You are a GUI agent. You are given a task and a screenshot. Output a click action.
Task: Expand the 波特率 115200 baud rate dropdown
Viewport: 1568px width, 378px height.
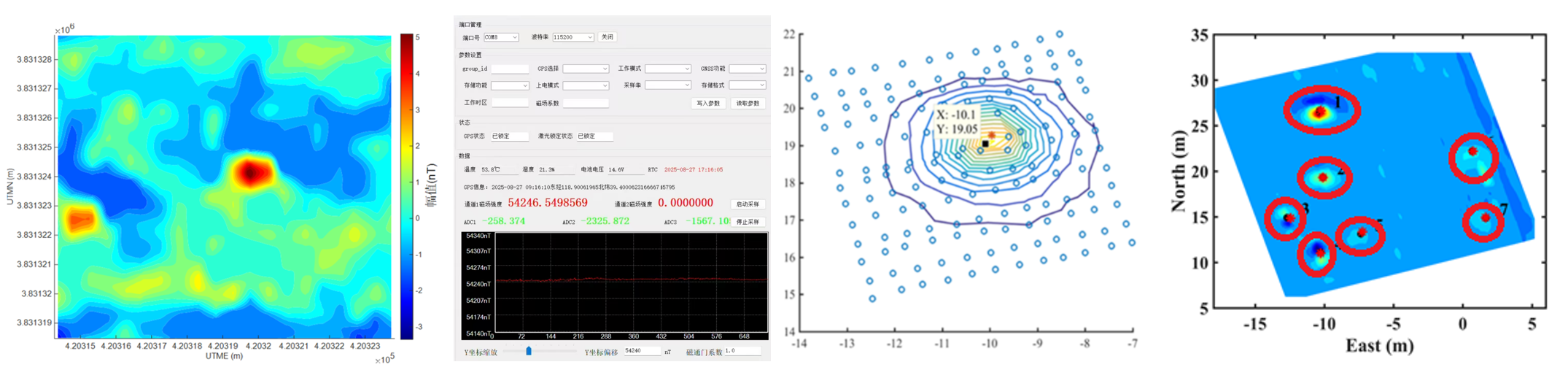[x=573, y=37]
